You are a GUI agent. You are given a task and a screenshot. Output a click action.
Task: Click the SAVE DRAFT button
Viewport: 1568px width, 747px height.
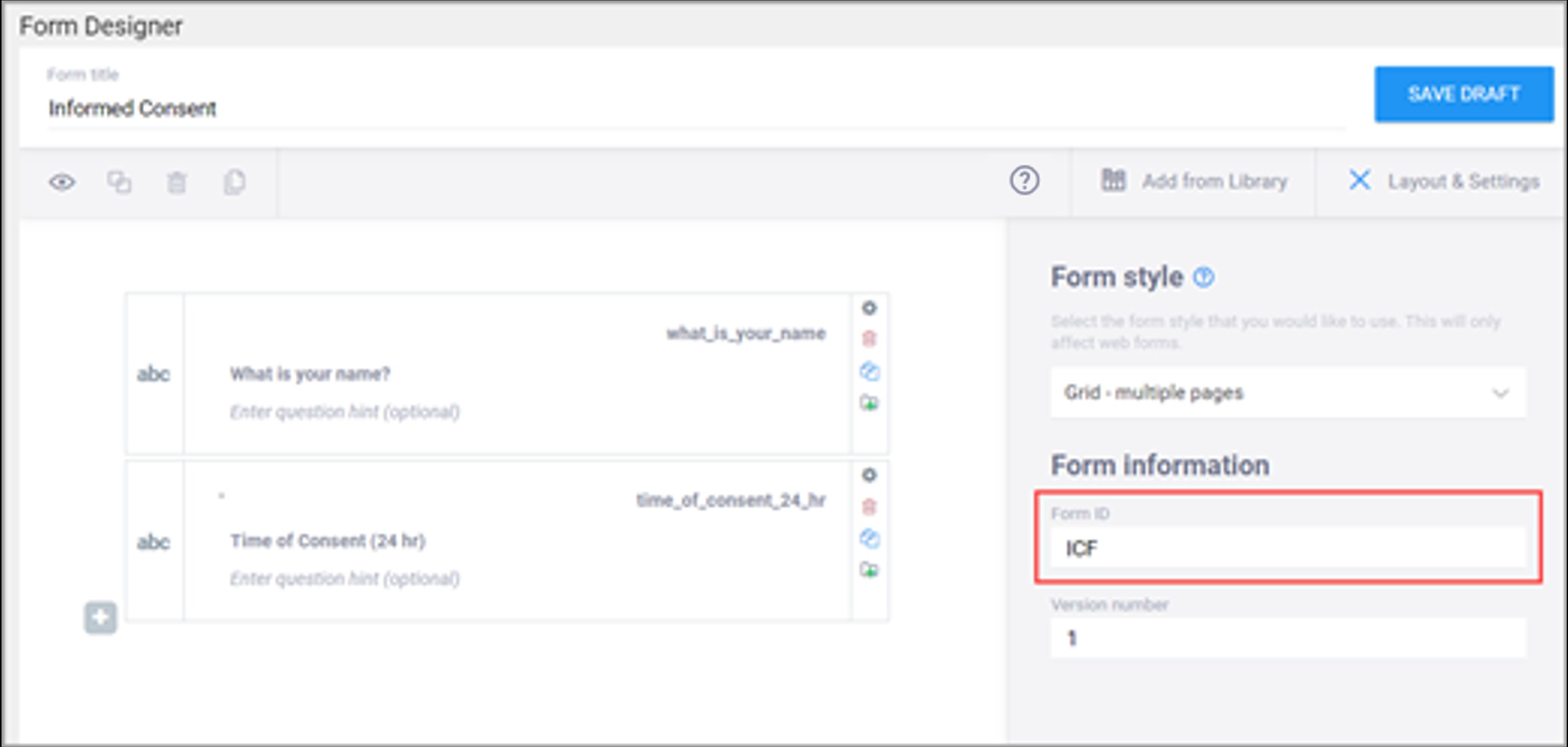1464,94
